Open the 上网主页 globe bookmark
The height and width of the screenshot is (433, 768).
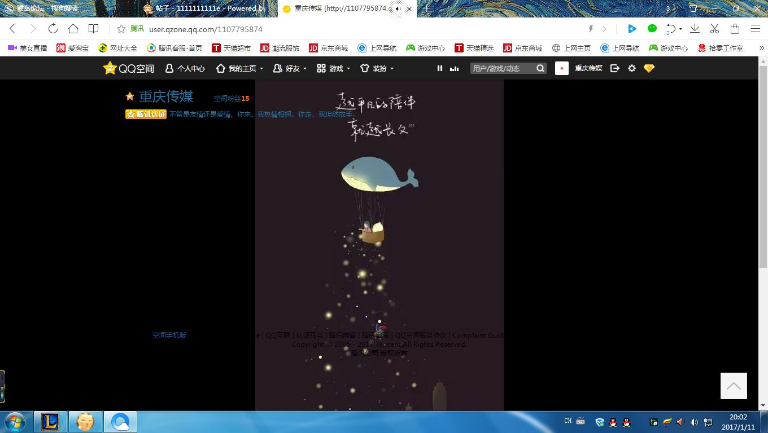571,48
